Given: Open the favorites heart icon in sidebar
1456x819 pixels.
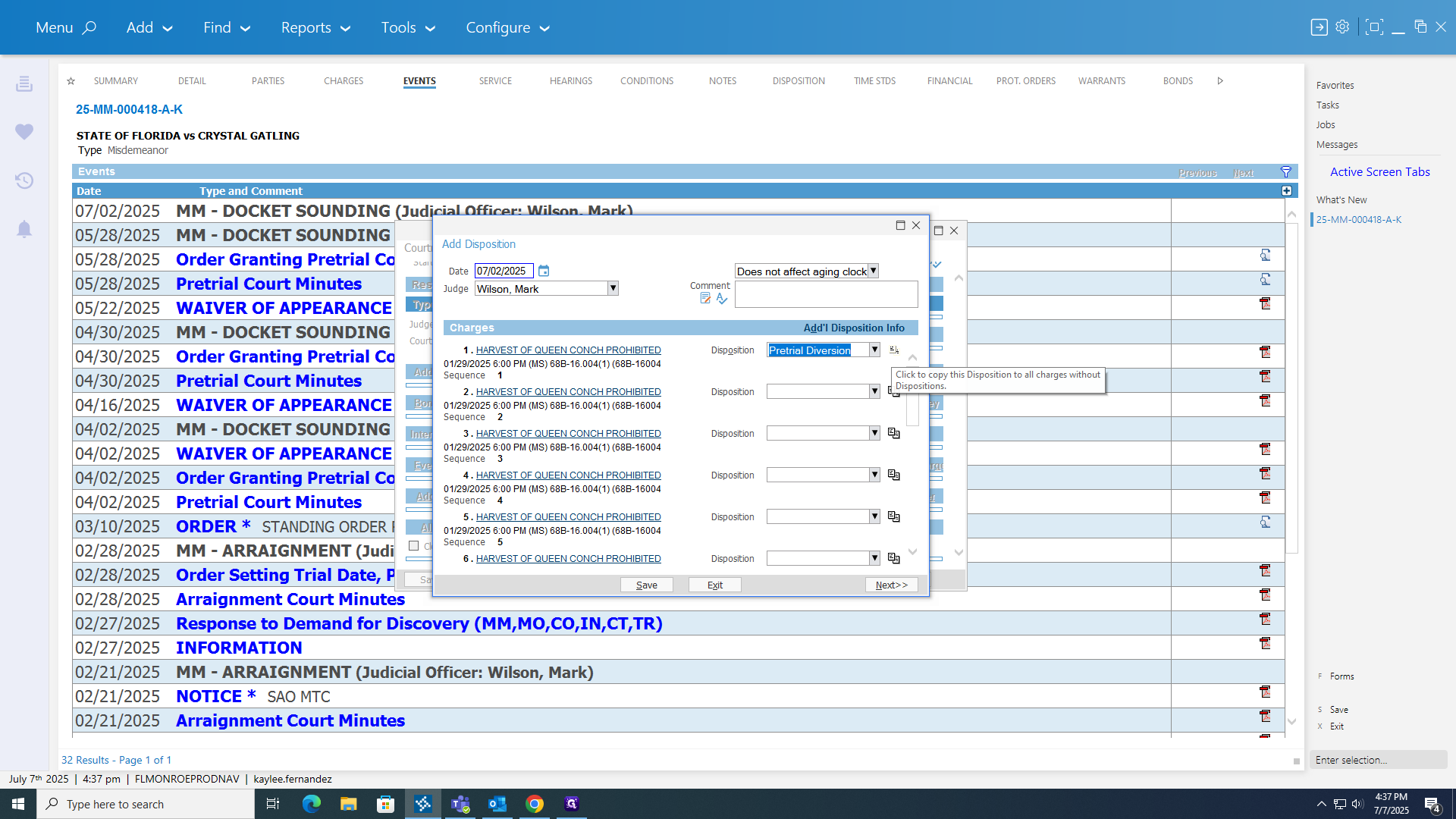Looking at the screenshot, I should (x=24, y=132).
